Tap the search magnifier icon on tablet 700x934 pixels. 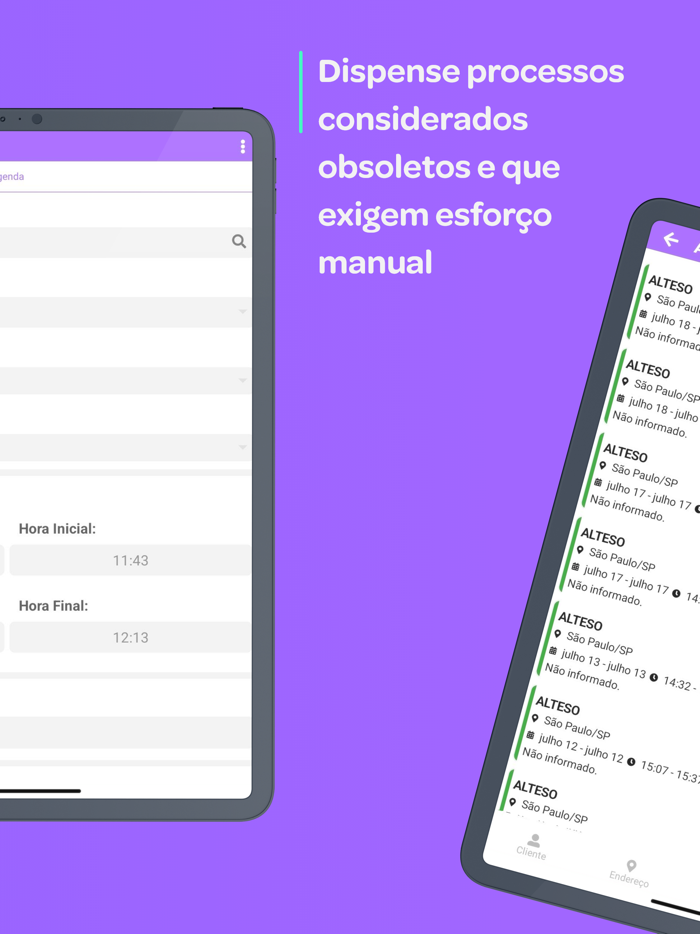pyautogui.click(x=239, y=241)
